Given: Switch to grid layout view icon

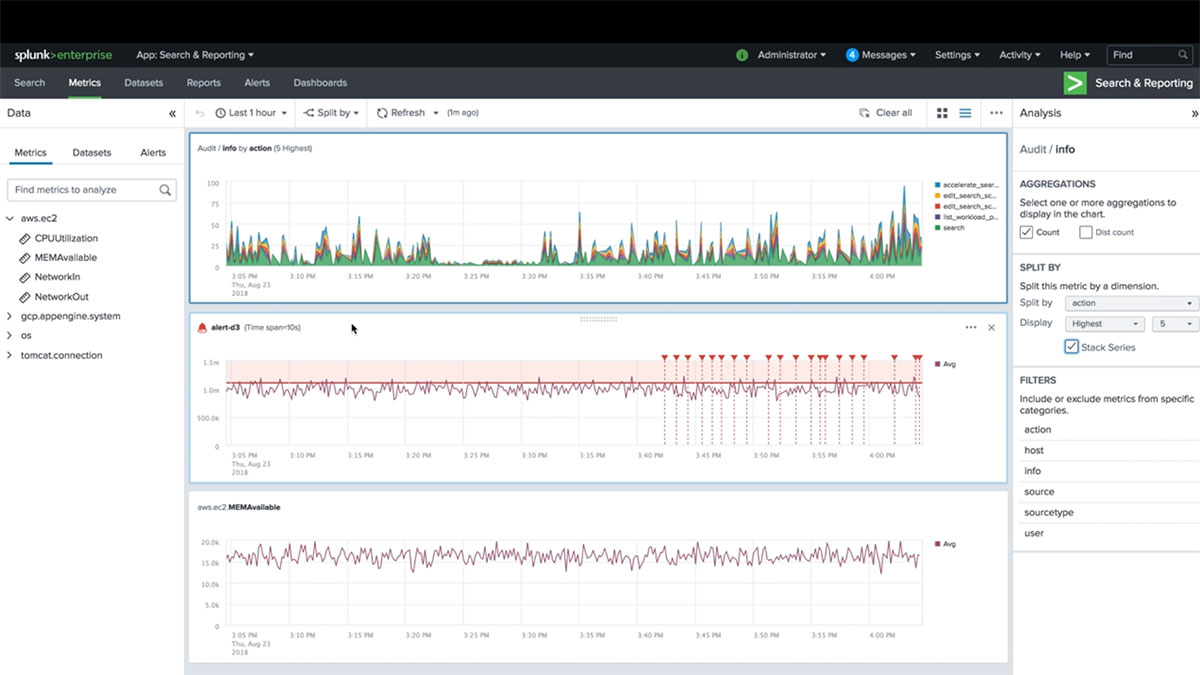Looking at the screenshot, I should pyautogui.click(x=942, y=113).
